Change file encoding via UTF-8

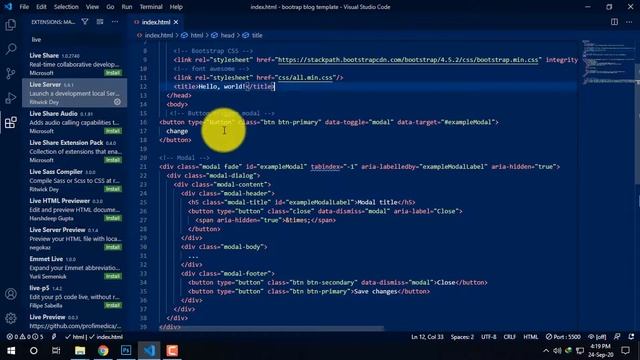[489, 337]
